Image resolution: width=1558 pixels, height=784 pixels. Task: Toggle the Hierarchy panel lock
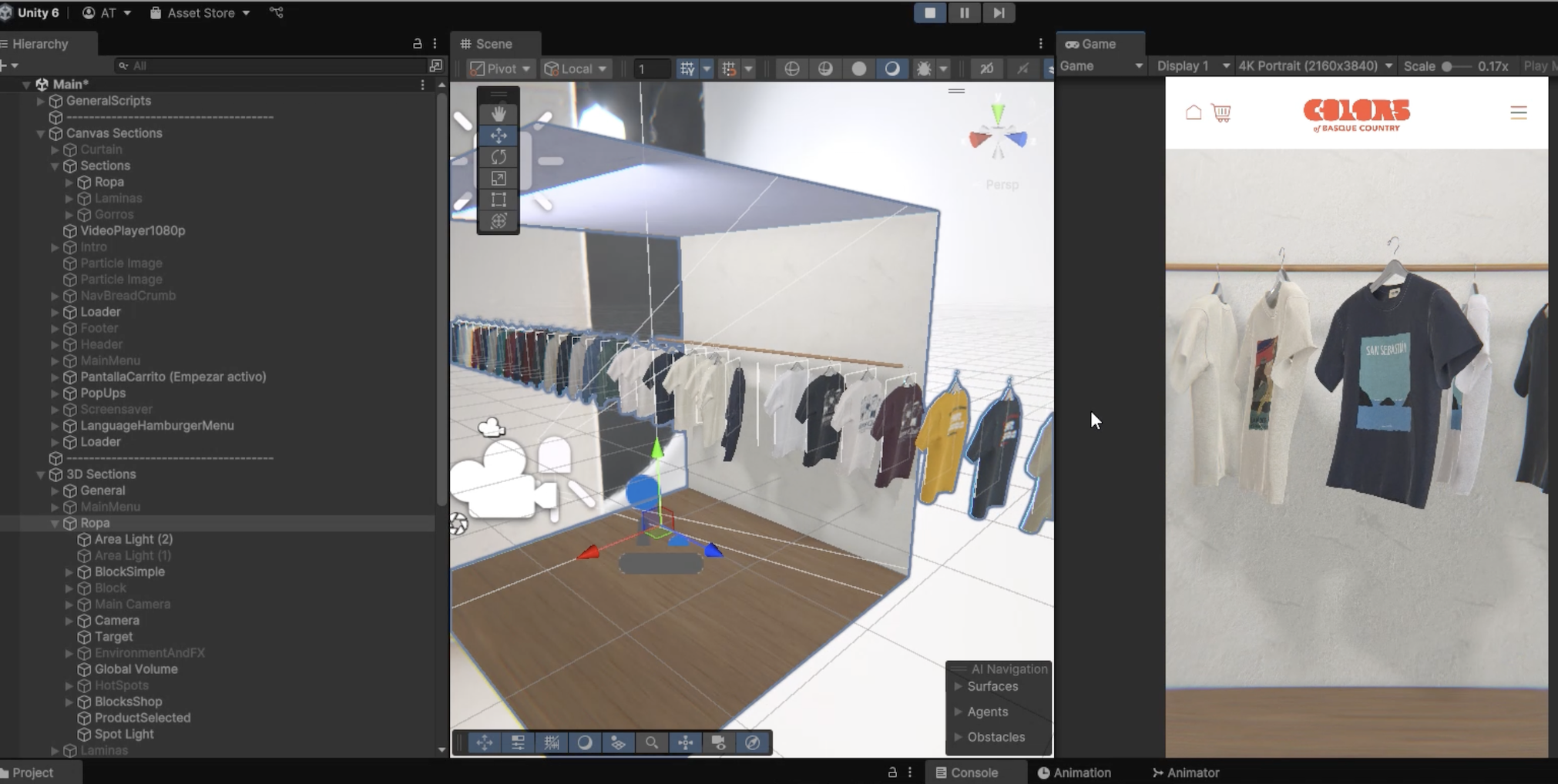pos(417,44)
